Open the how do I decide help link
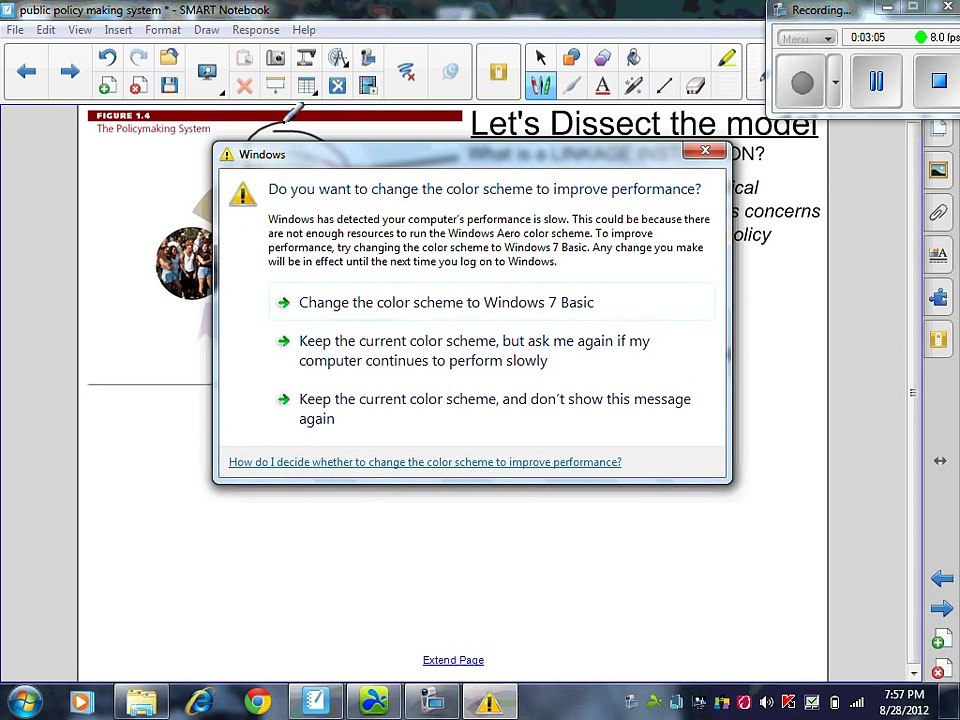Image resolution: width=960 pixels, height=720 pixels. tap(425, 462)
